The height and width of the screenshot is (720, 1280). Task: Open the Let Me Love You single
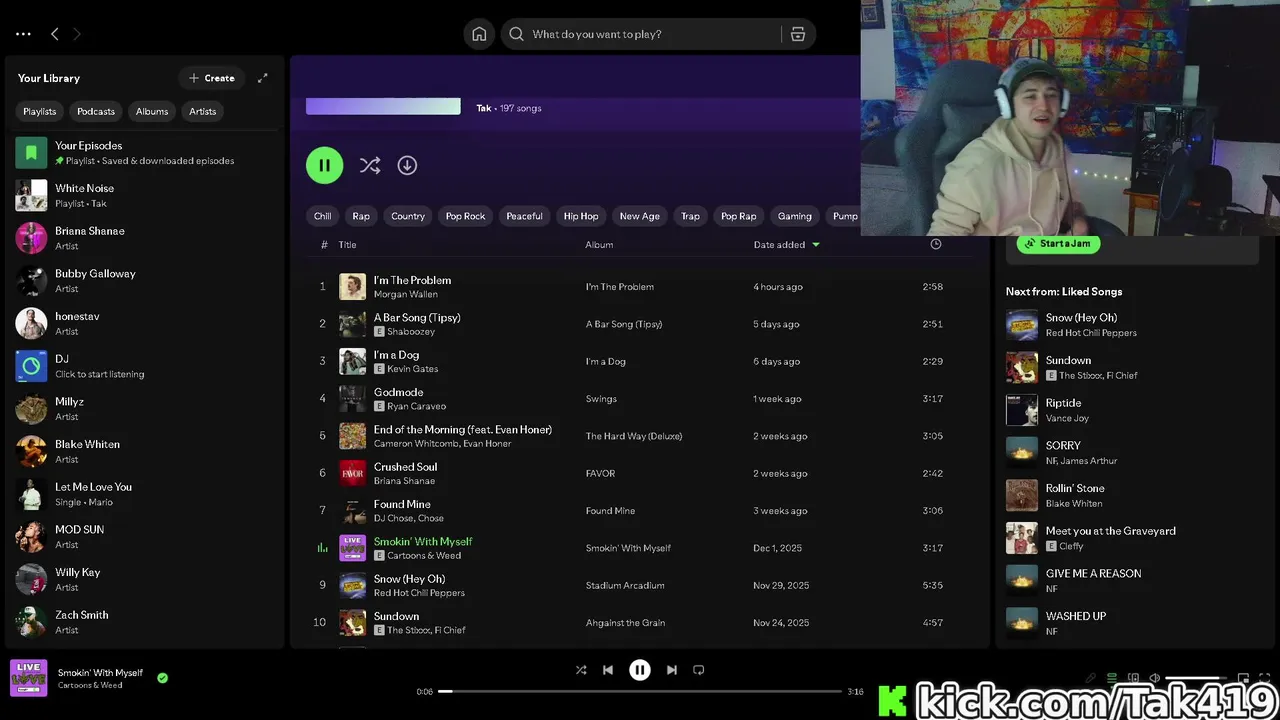pos(144,494)
